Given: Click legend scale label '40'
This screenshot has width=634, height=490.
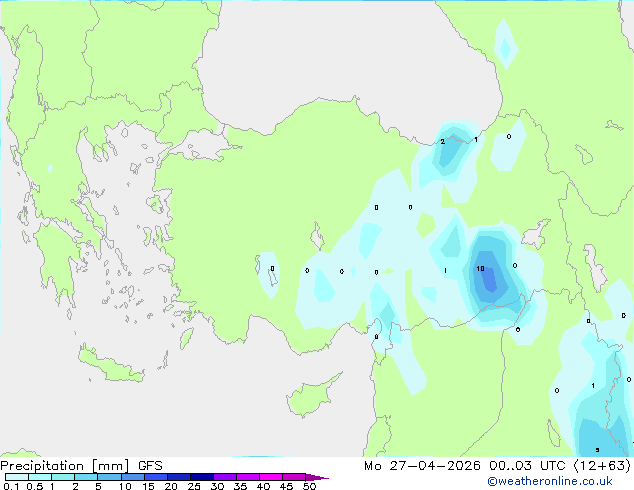Looking at the screenshot, I should click(263, 486).
